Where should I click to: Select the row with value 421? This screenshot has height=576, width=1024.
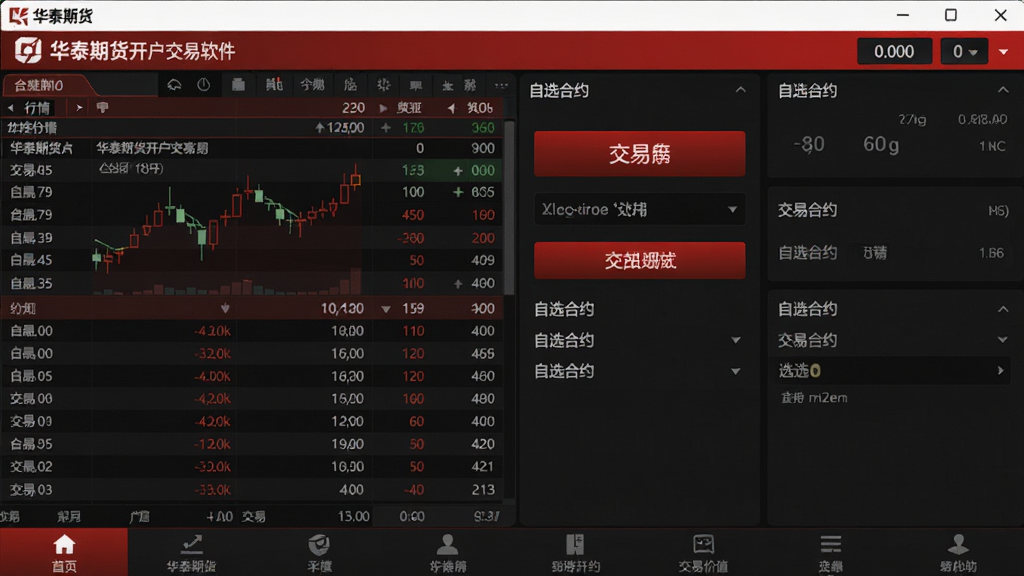point(251,466)
